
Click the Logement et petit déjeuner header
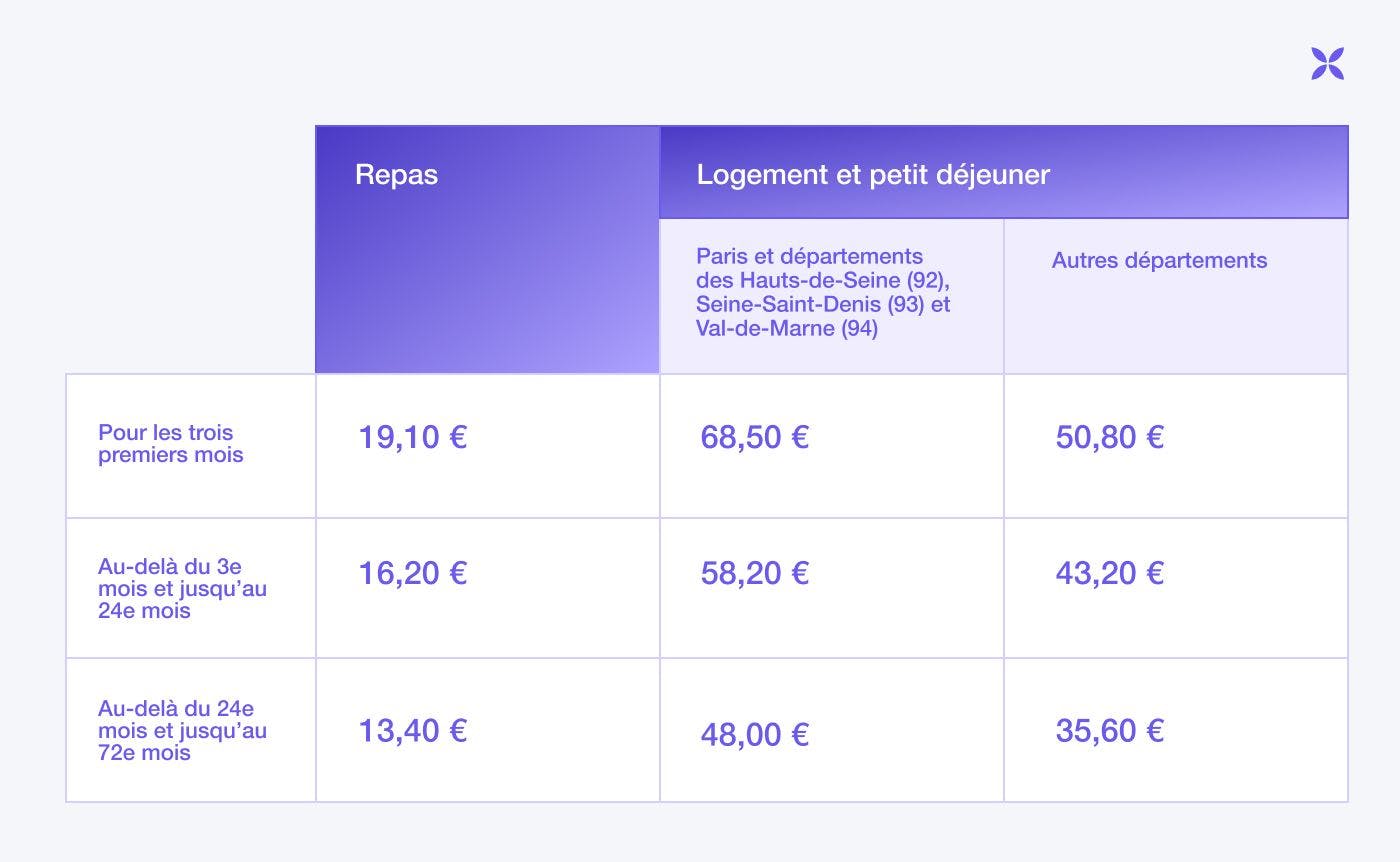click(x=1004, y=172)
